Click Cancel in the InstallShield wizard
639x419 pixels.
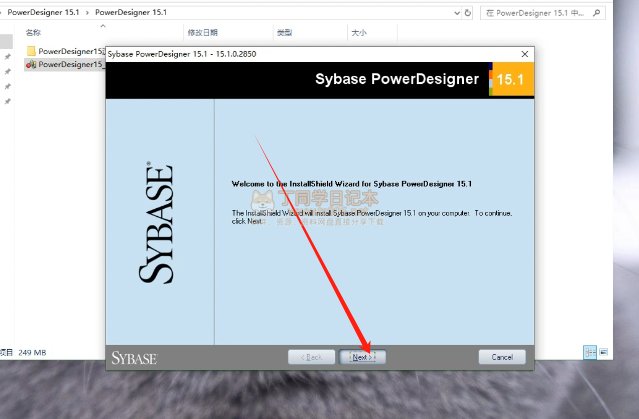(502, 357)
